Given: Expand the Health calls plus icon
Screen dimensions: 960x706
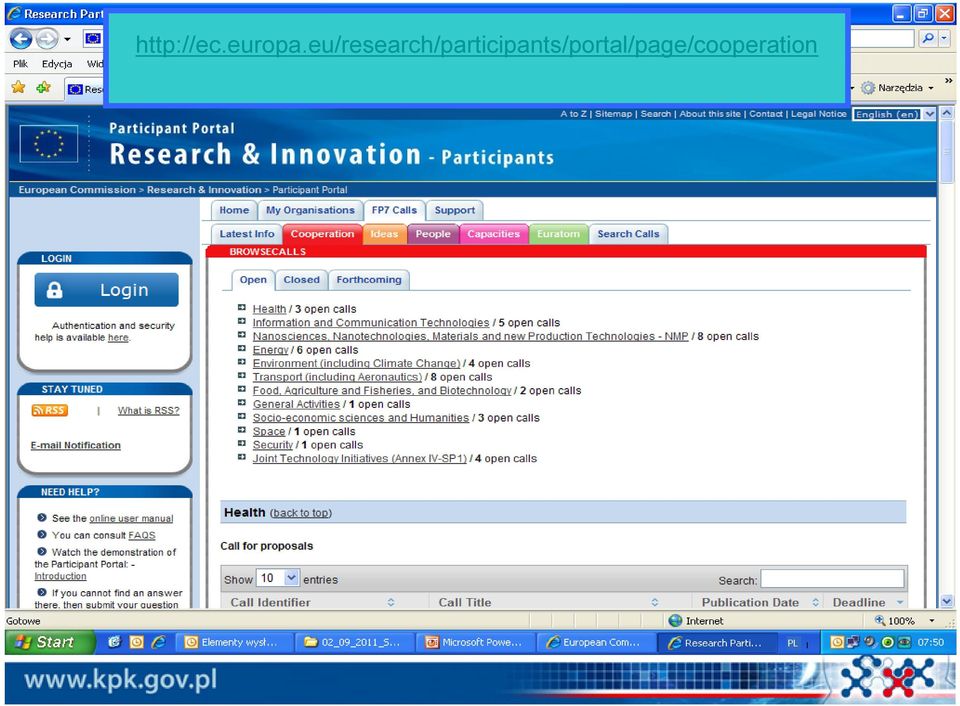Looking at the screenshot, I should click(242, 308).
